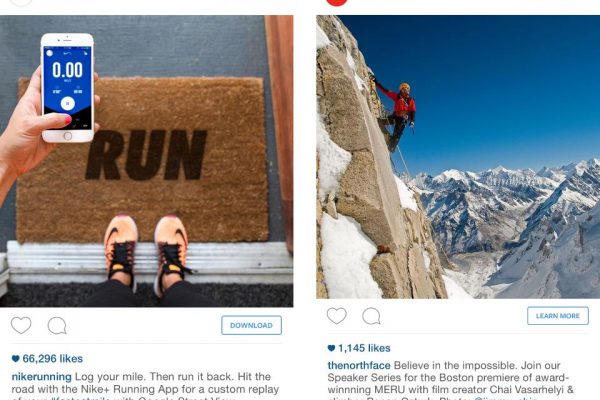This screenshot has width=600, height=400.
Task: Open the nikerunning username link
Action: [41, 377]
